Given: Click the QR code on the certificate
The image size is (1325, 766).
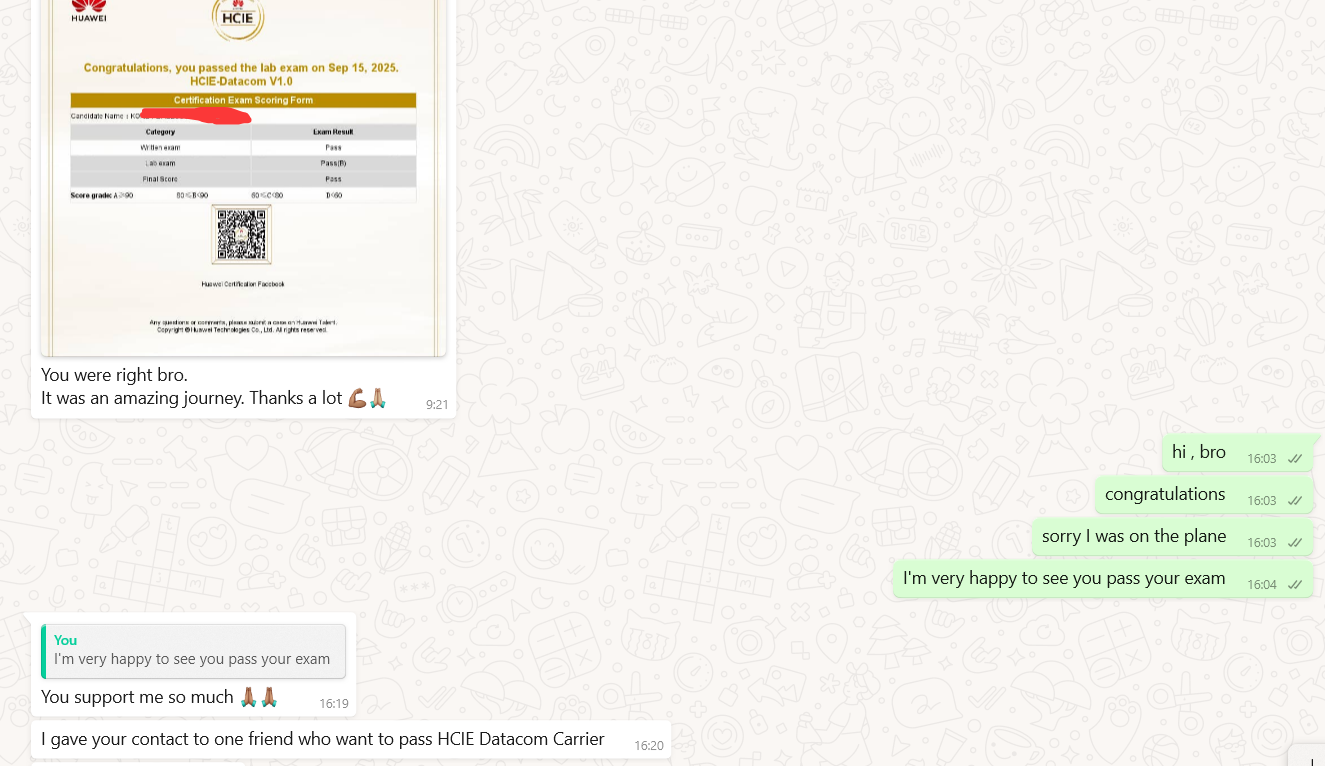Looking at the screenshot, I should click(x=242, y=235).
